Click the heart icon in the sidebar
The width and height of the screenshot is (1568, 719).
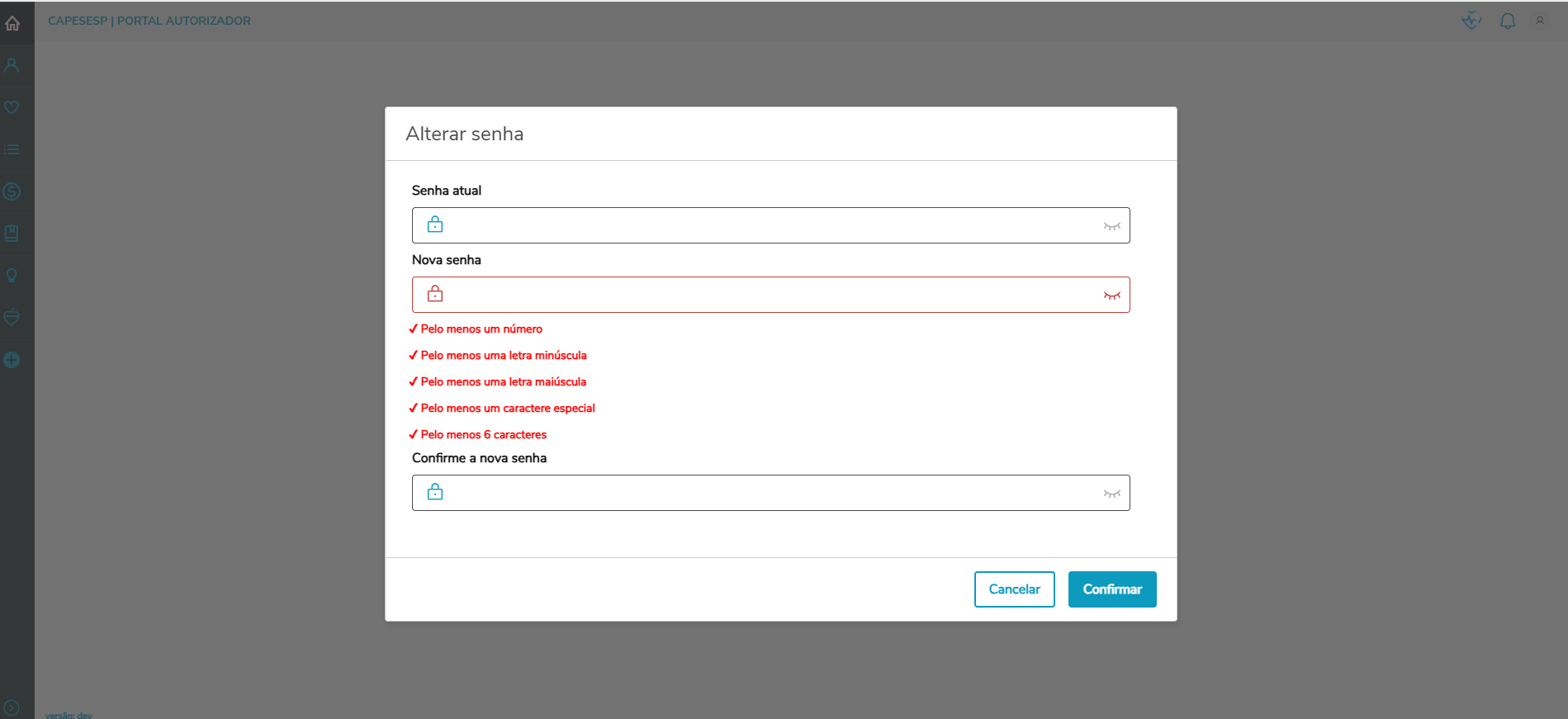12,107
